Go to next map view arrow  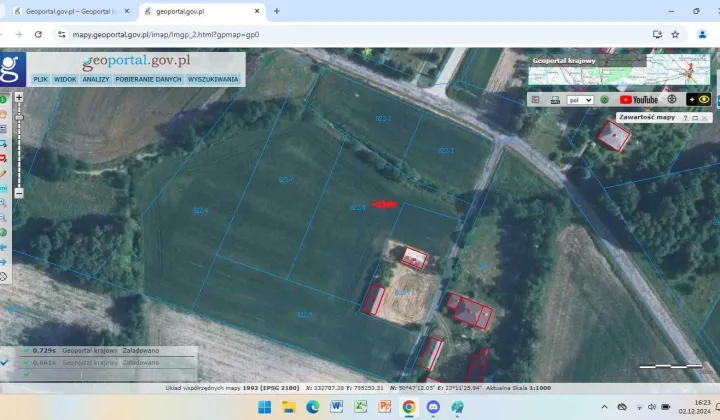point(3,262)
